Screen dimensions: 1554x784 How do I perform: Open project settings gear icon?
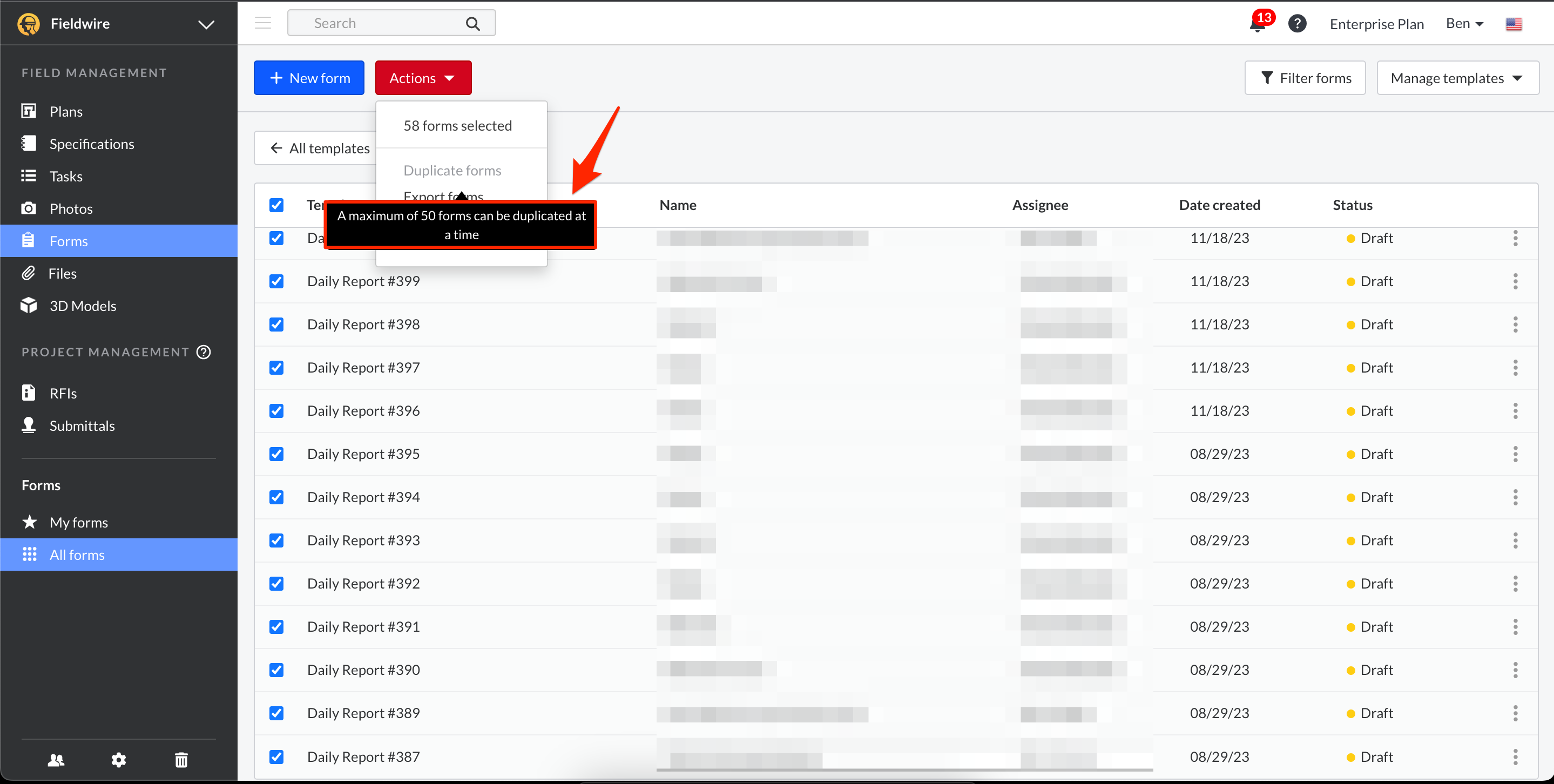(119, 760)
